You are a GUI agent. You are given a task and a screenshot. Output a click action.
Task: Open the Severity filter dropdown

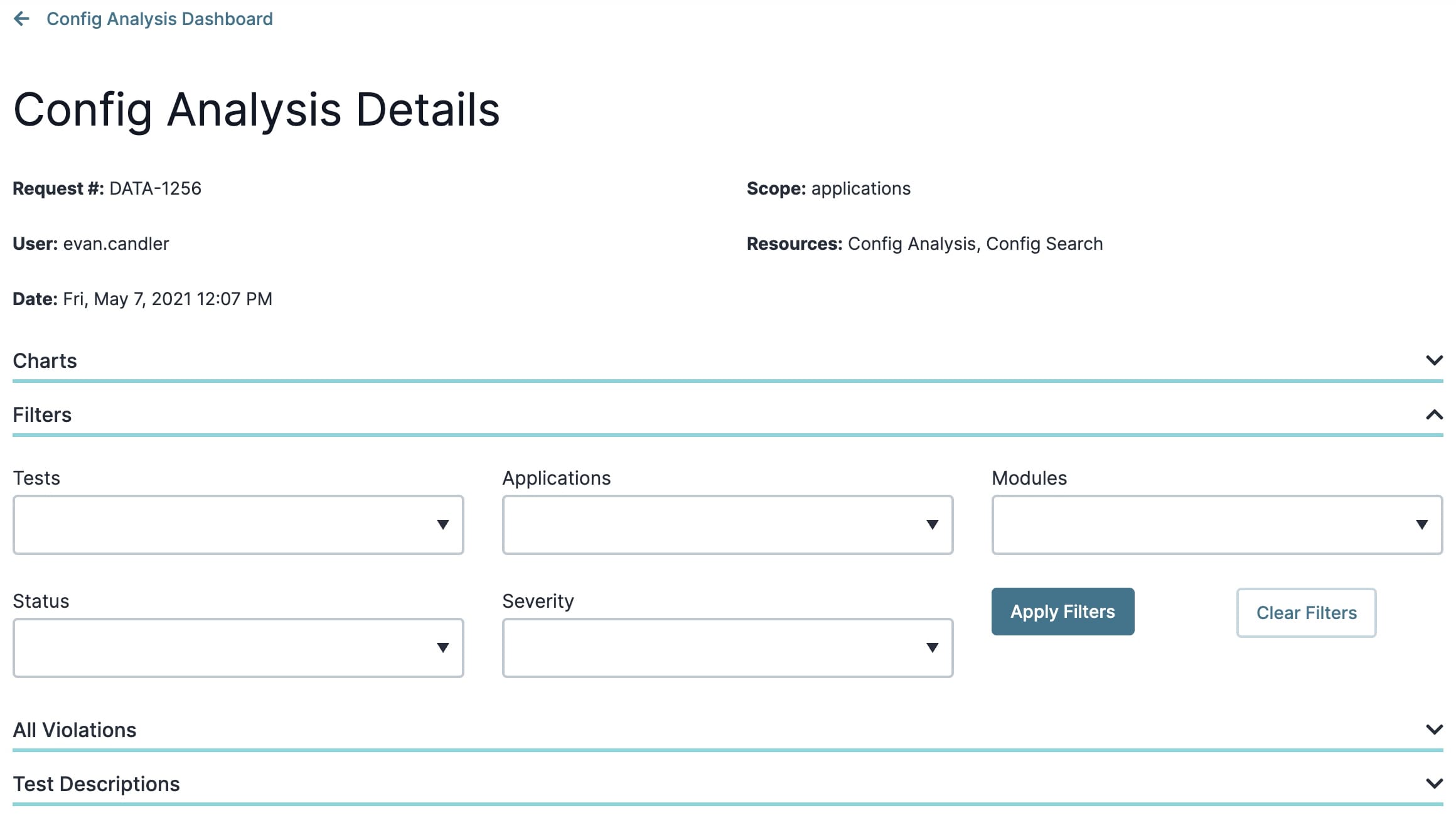(728, 648)
